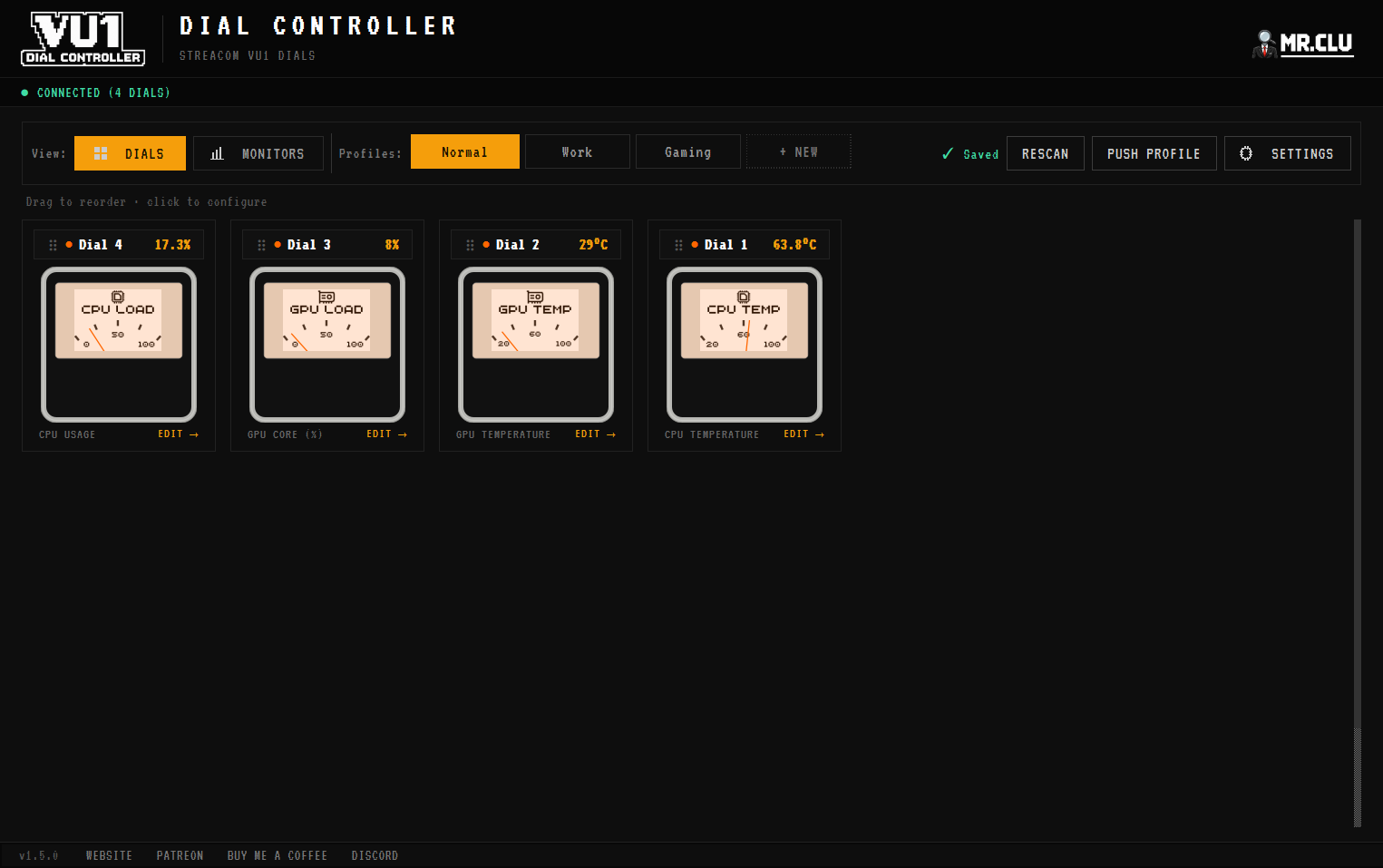
Task: Click the Dial 3 value 8%
Action: (392, 245)
